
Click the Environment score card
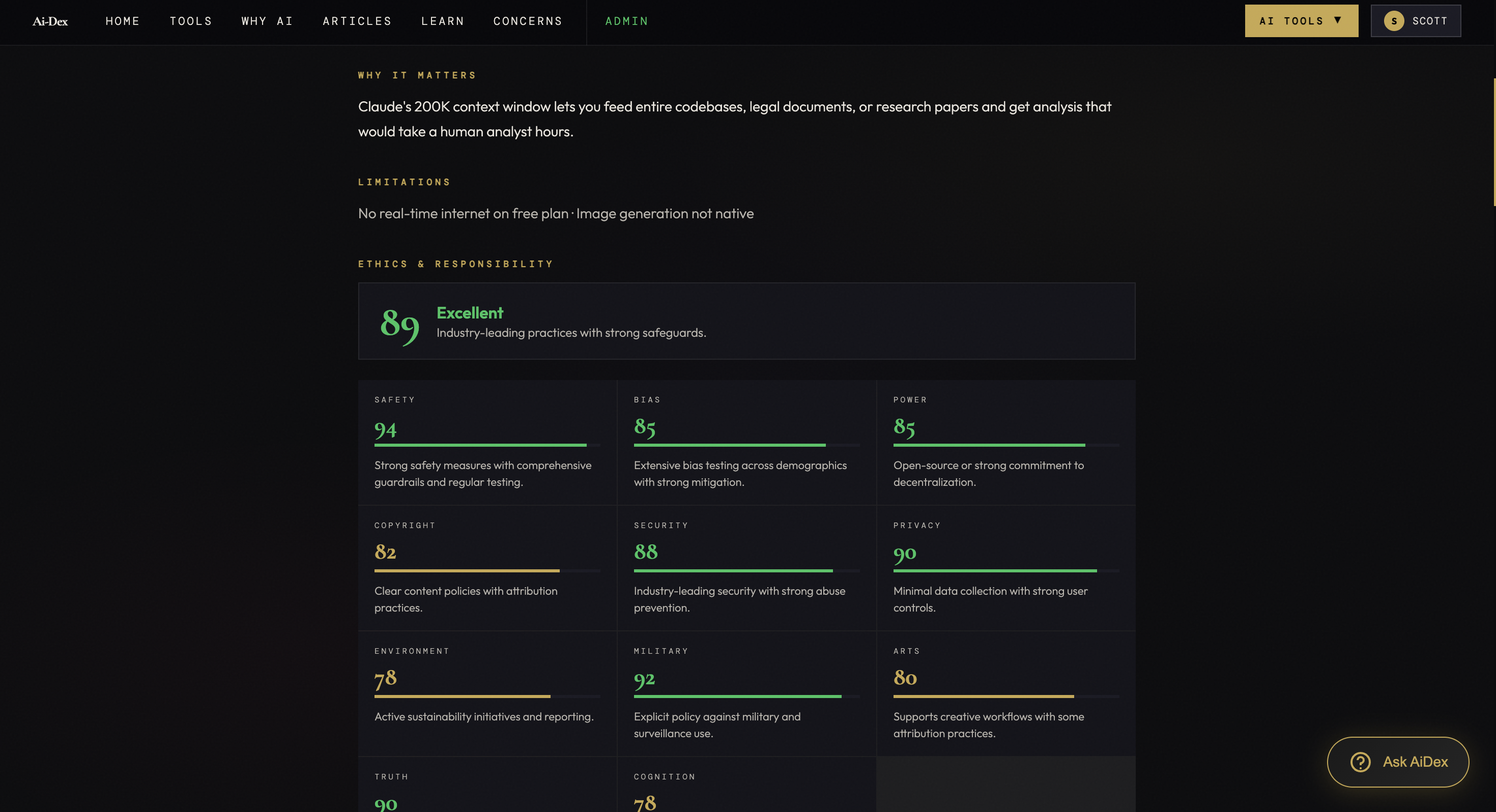[486, 692]
